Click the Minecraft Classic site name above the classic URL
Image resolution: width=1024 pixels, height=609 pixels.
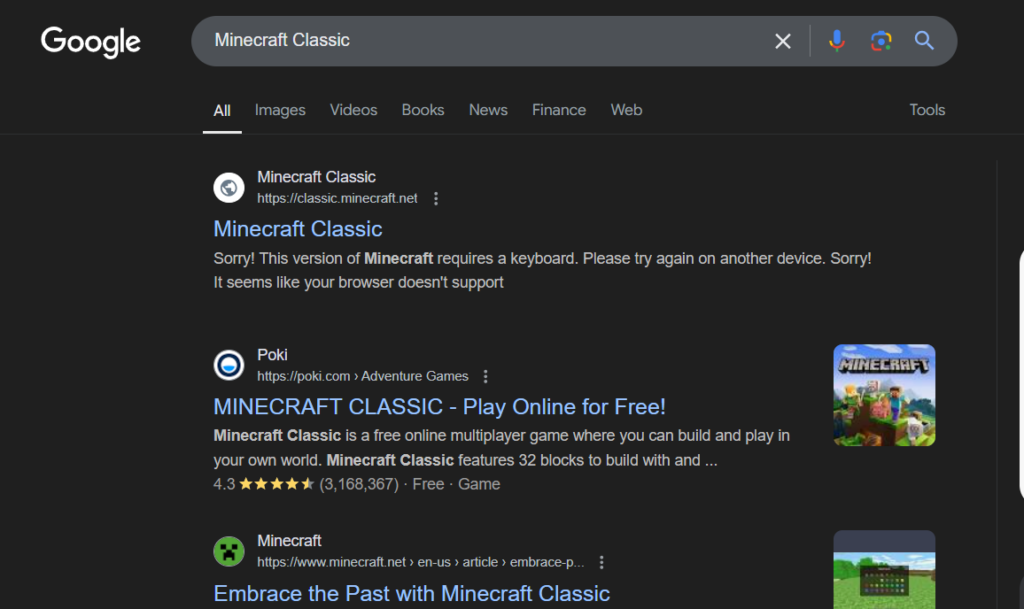coord(316,177)
